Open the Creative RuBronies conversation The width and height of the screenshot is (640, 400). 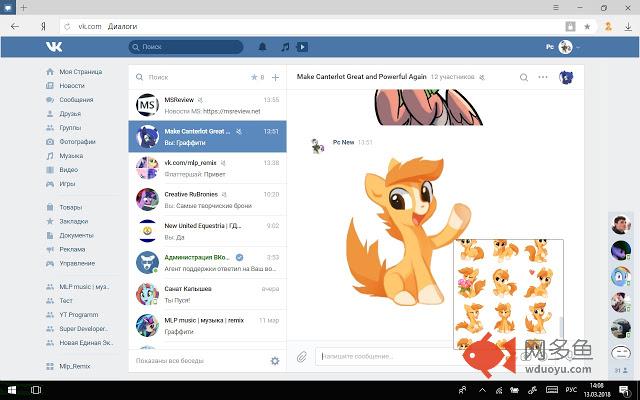click(x=207, y=200)
